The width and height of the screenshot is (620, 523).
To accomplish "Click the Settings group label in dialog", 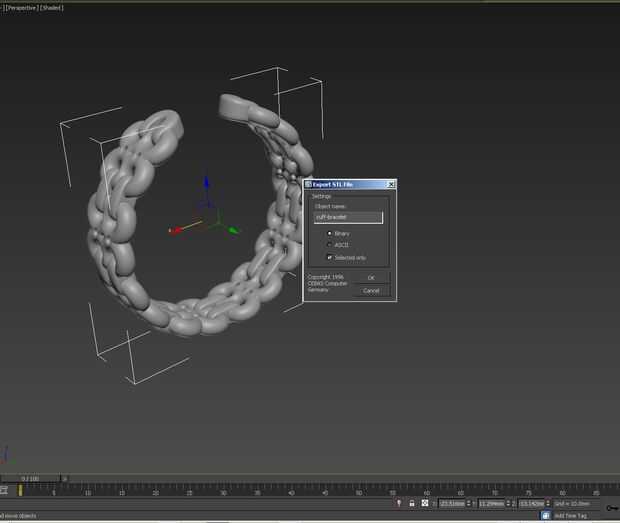I will pyautogui.click(x=321, y=196).
